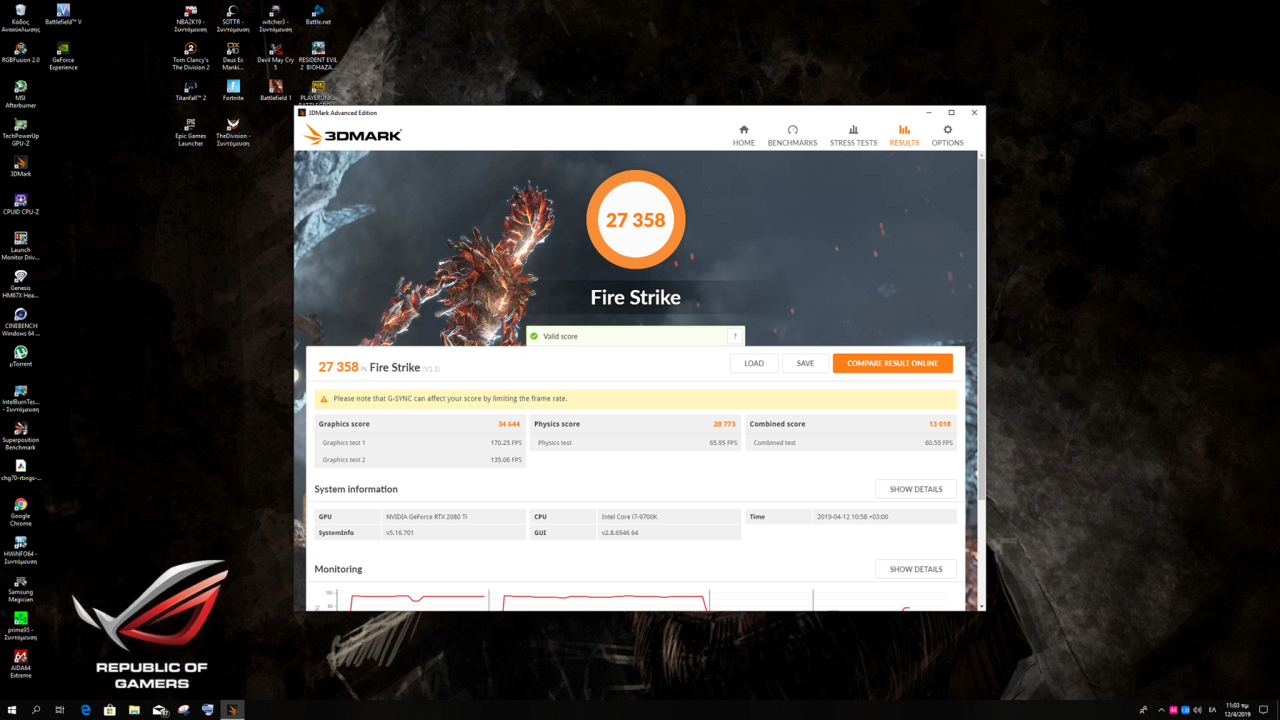1280x720 pixels.
Task: Open GeForce Experience desktop icon
Action: point(63,56)
